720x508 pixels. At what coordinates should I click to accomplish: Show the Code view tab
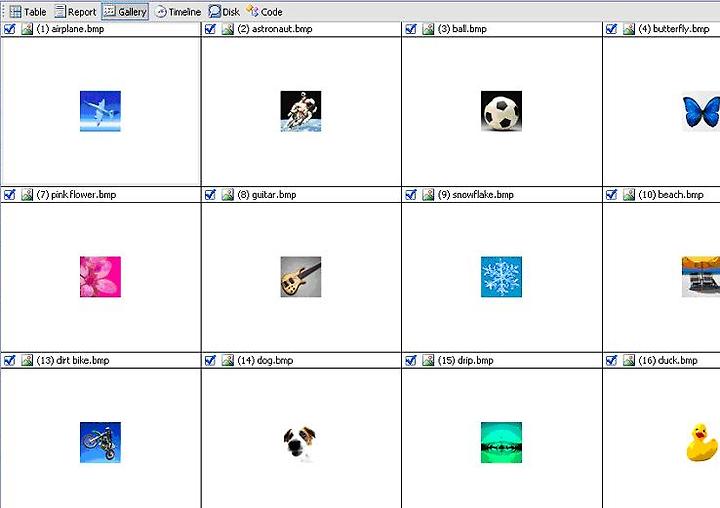264,12
